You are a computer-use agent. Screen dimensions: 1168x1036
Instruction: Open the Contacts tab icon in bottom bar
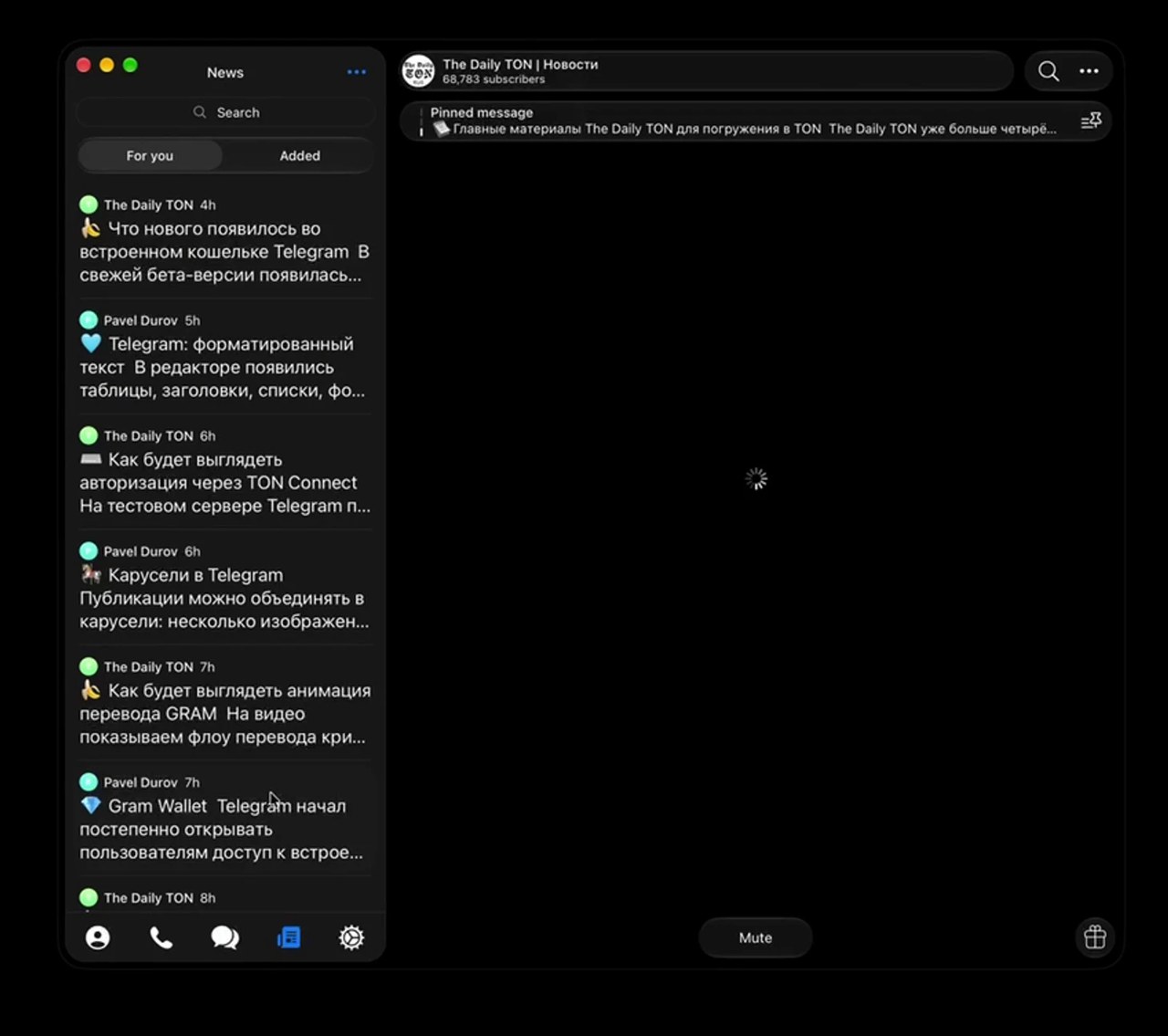(98, 937)
